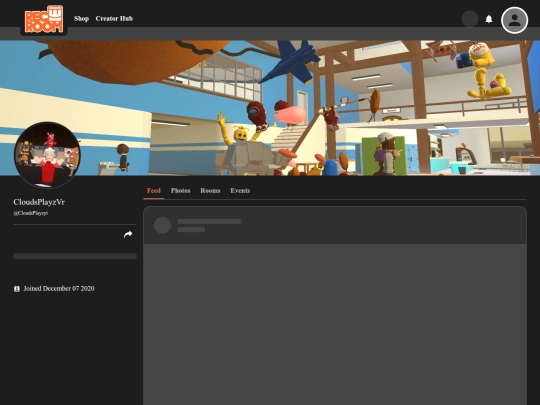Click the calendar icon beside Joined date

(x=17, y=289)
